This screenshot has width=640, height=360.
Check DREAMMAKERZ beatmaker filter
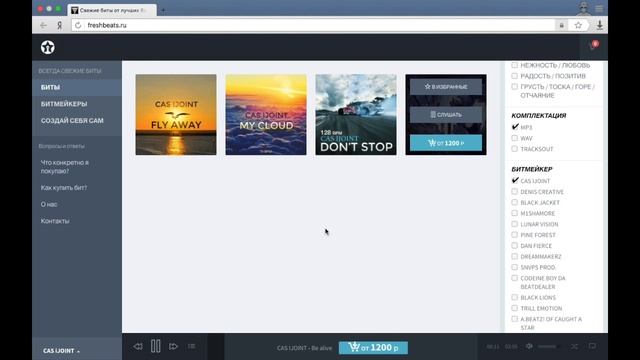tap(515, 256)
